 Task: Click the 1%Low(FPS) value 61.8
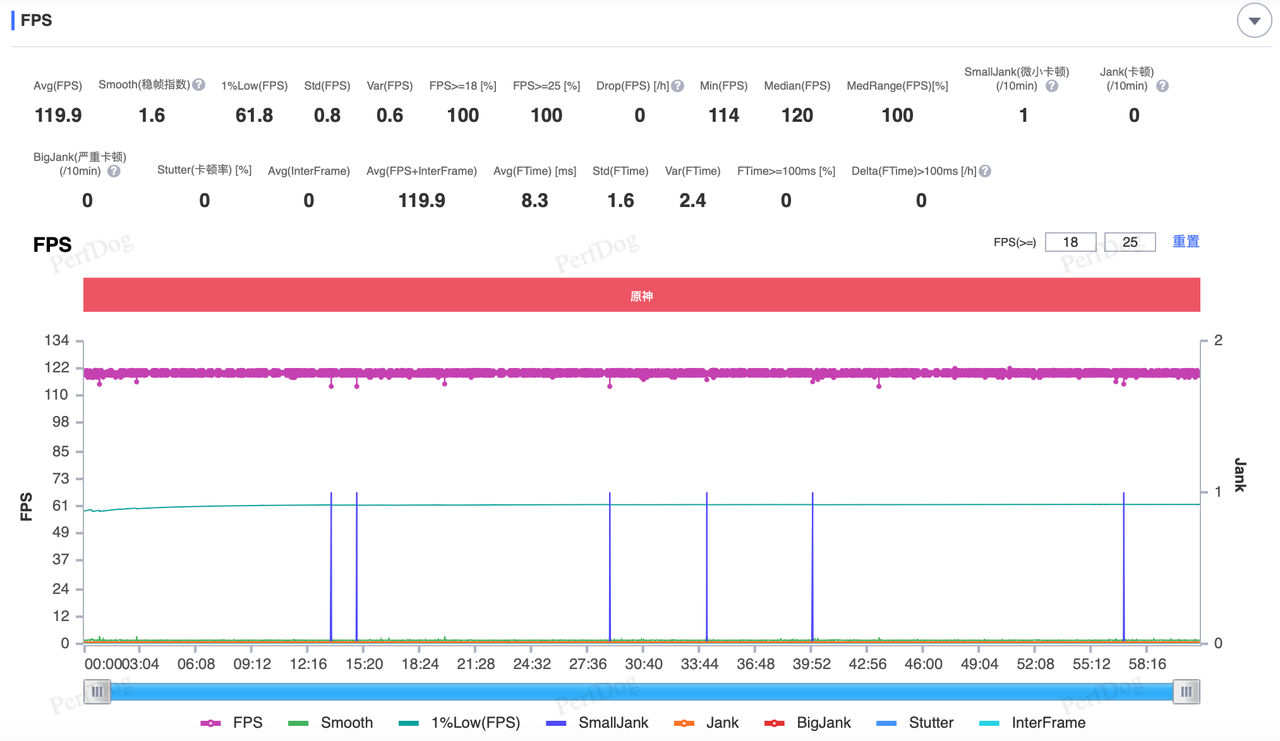[254, 115]
